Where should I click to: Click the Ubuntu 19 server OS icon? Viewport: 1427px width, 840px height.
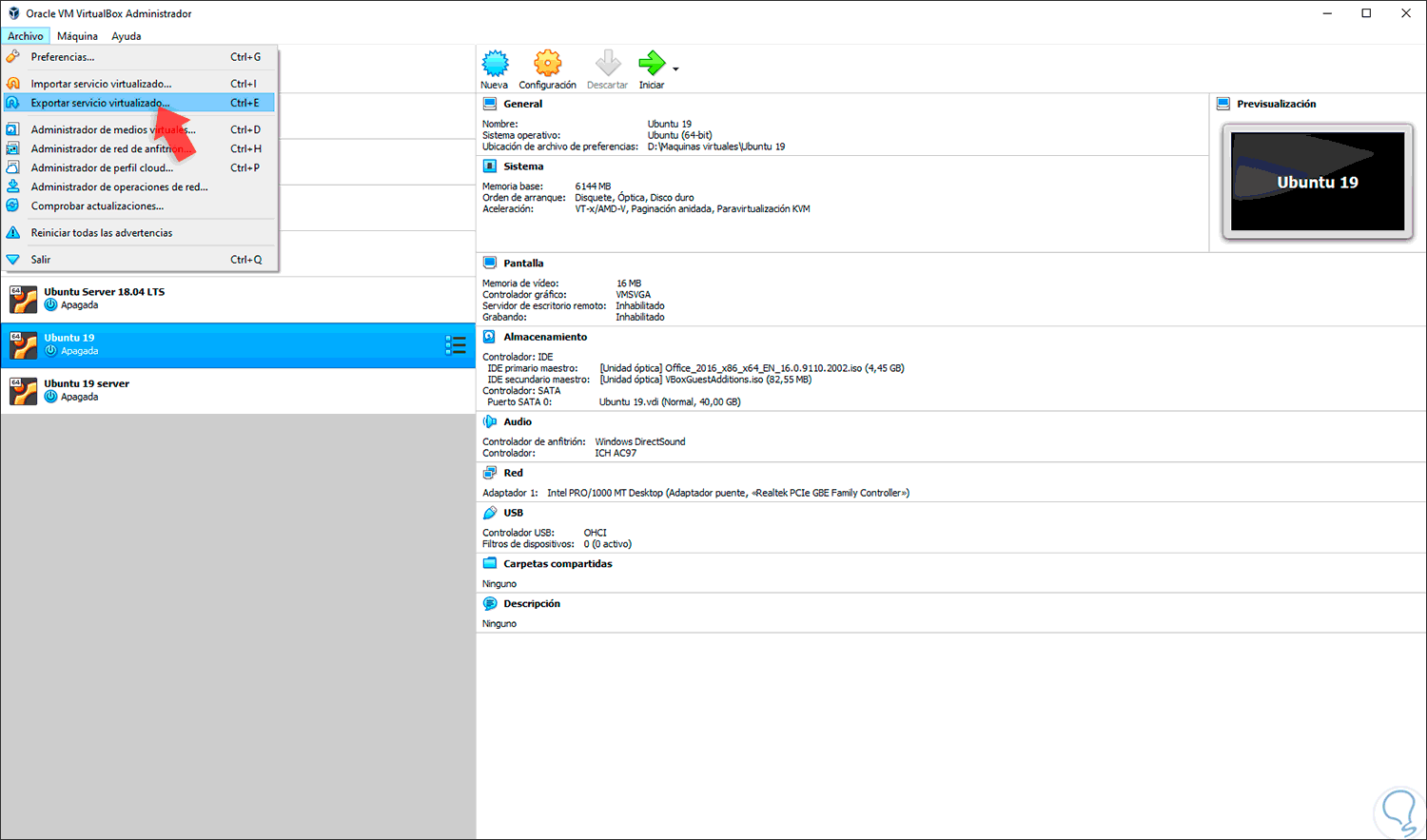click(x=23, y=390)
